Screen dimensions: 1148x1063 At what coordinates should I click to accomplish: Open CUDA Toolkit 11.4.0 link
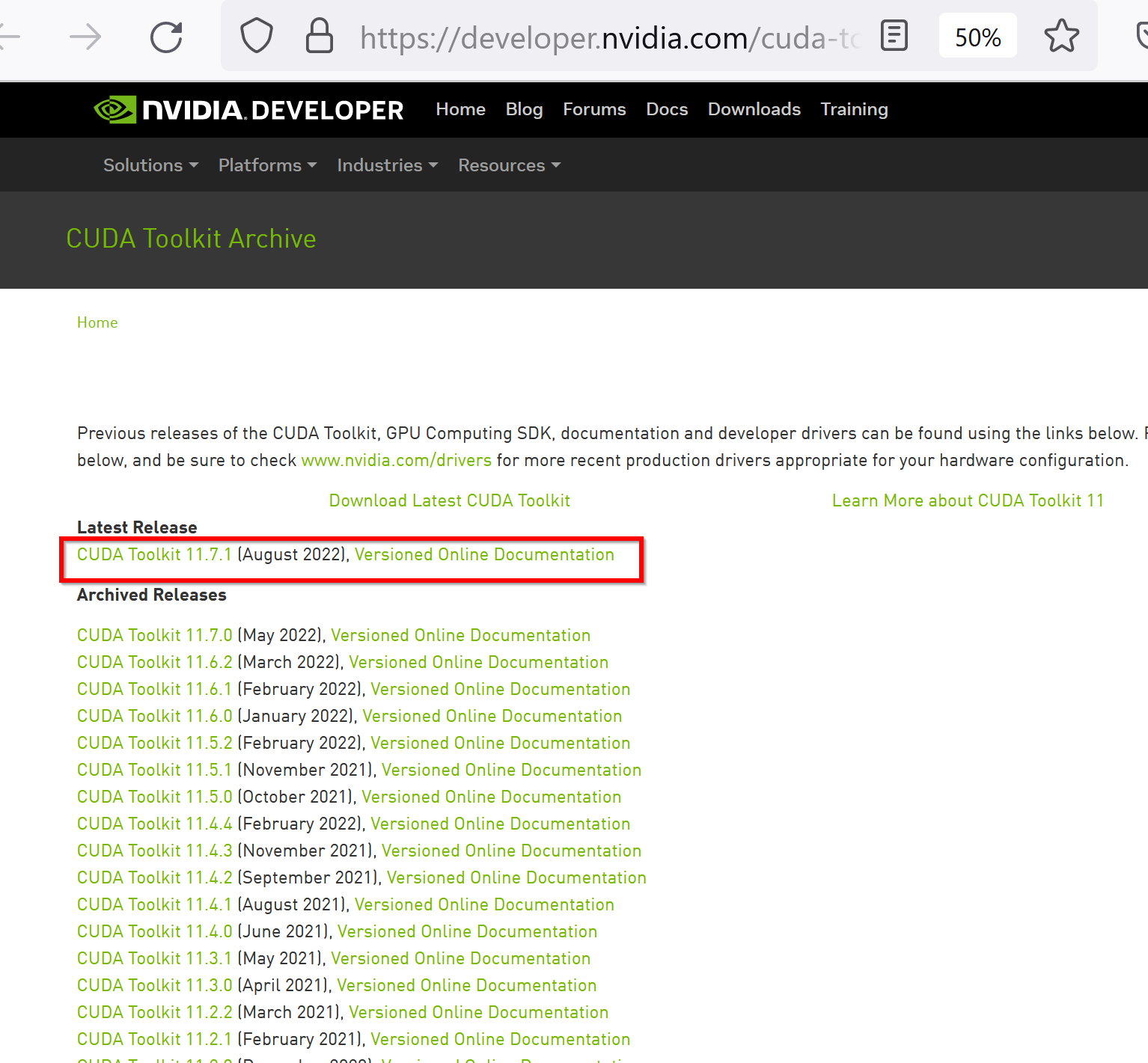pos(155,931)
